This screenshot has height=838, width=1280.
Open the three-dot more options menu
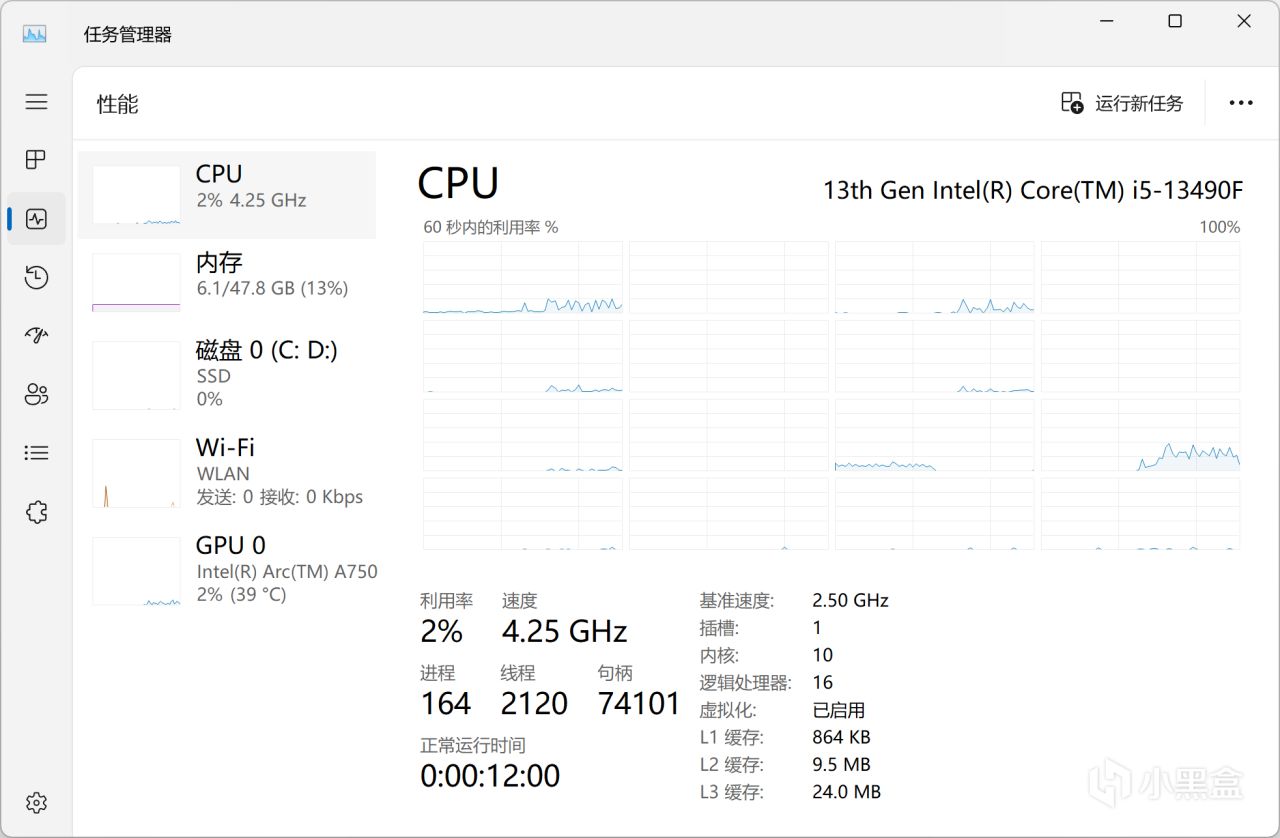pyautogui.click(x=1241, y=103)
